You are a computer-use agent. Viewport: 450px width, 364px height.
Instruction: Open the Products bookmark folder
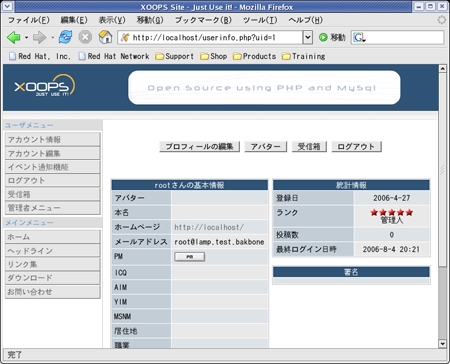(x=254, y=56)
